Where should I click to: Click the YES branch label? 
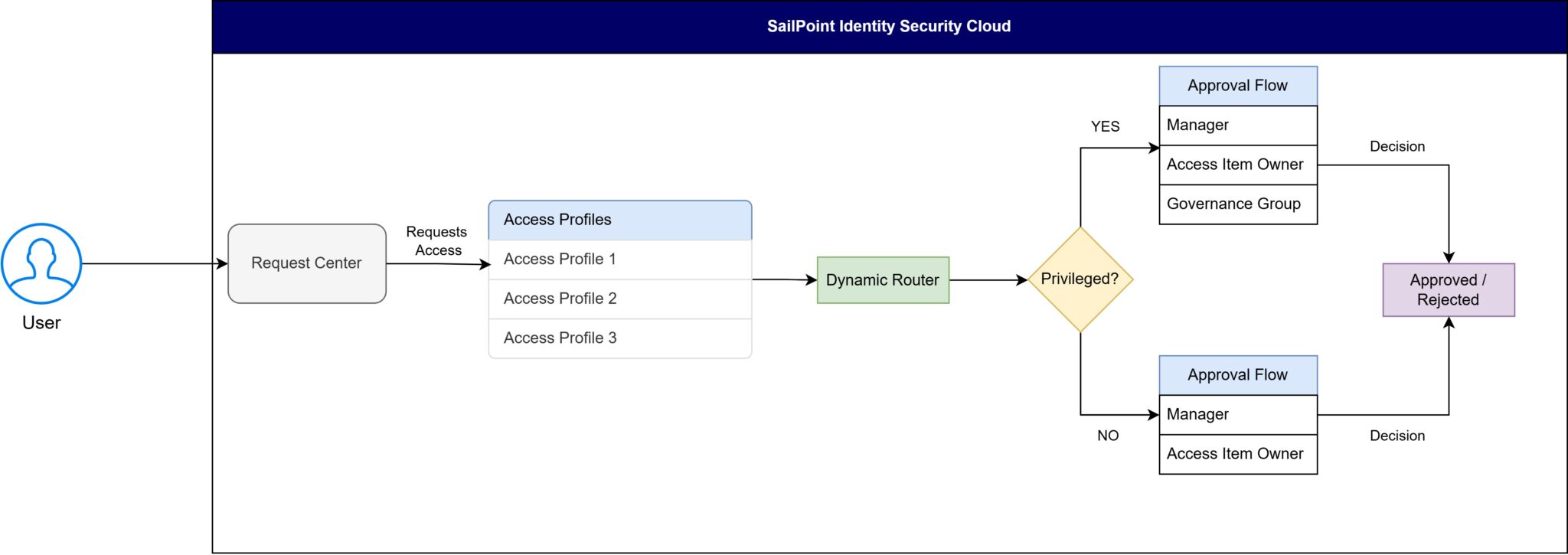[1105, 126]
